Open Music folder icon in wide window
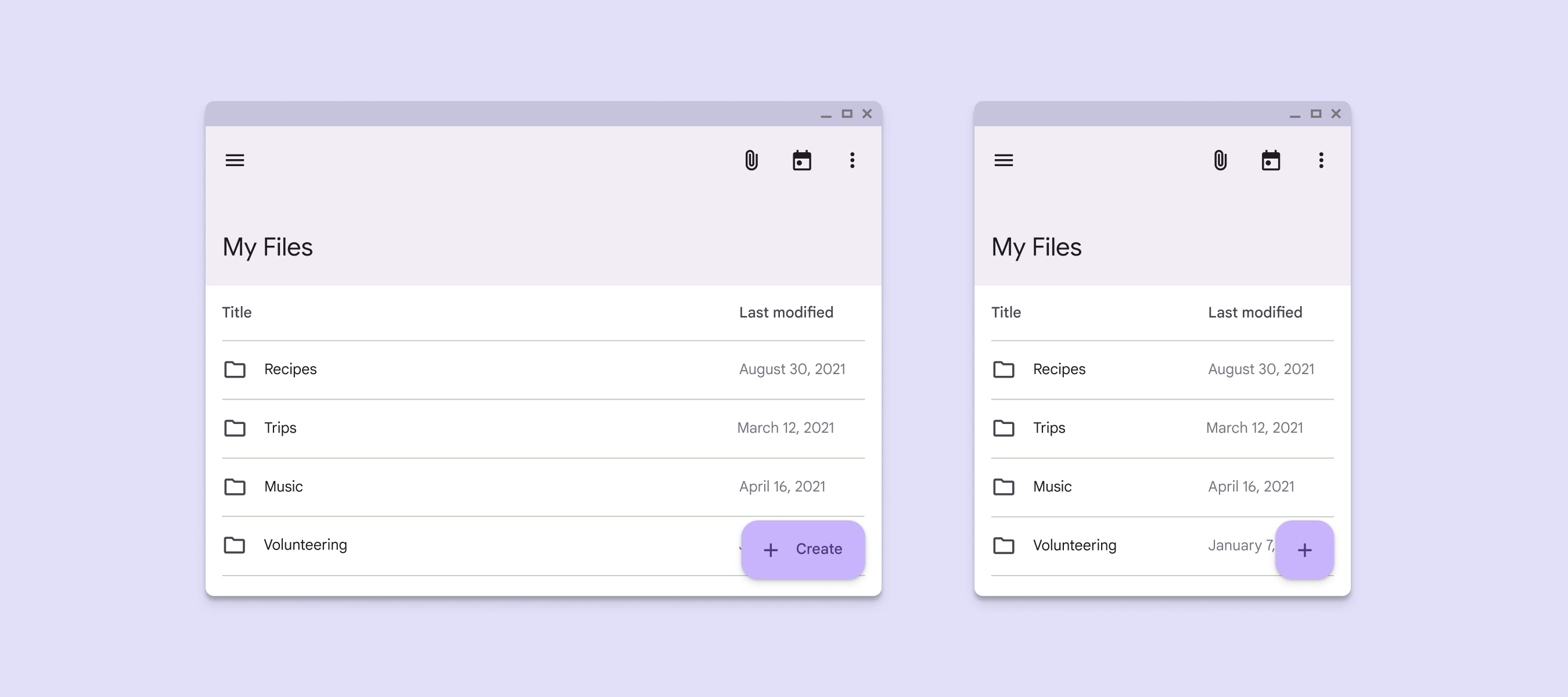 tap(235, 487)
